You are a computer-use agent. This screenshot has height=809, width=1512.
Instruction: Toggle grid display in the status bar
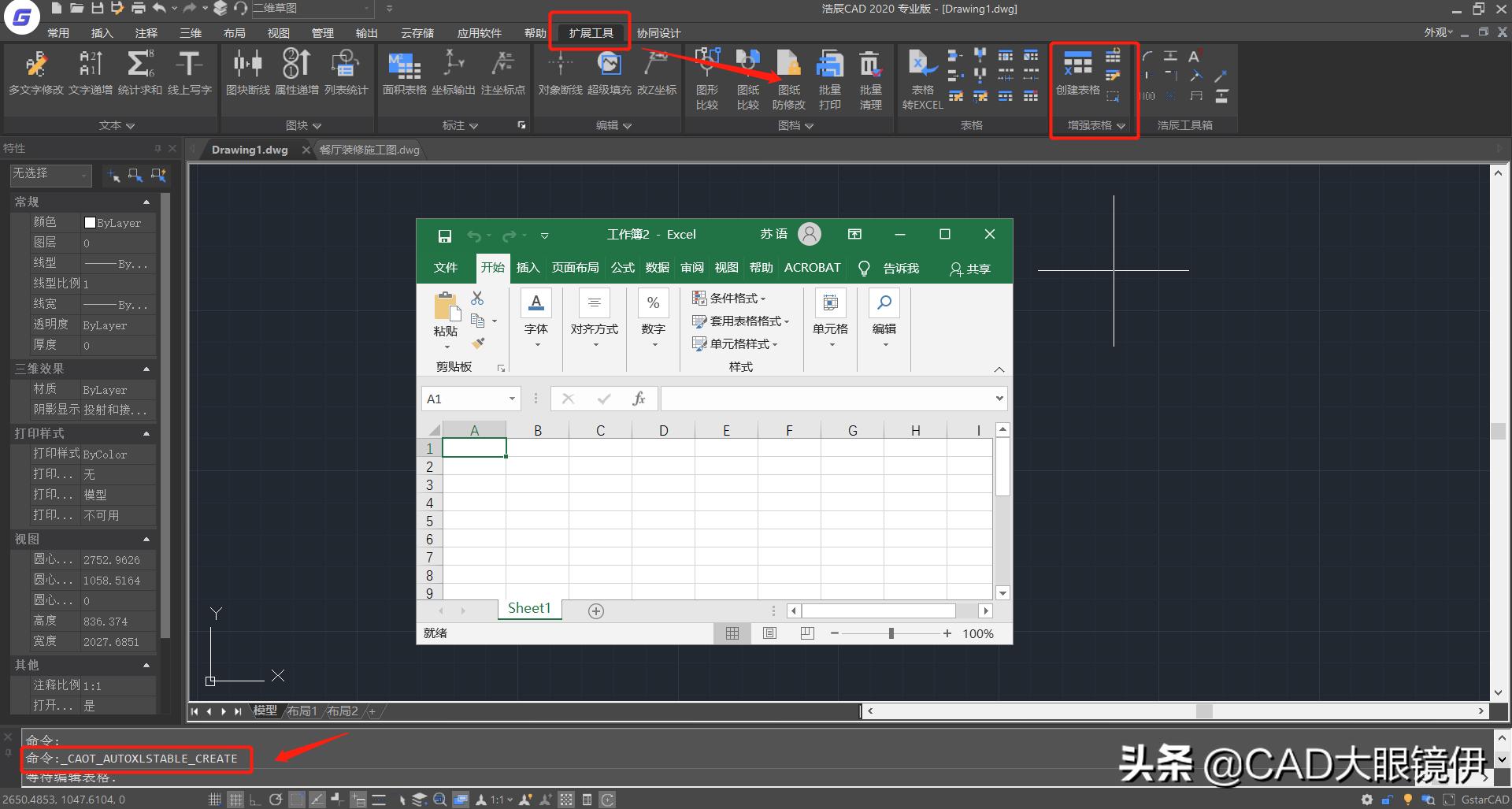coord(235,799)
